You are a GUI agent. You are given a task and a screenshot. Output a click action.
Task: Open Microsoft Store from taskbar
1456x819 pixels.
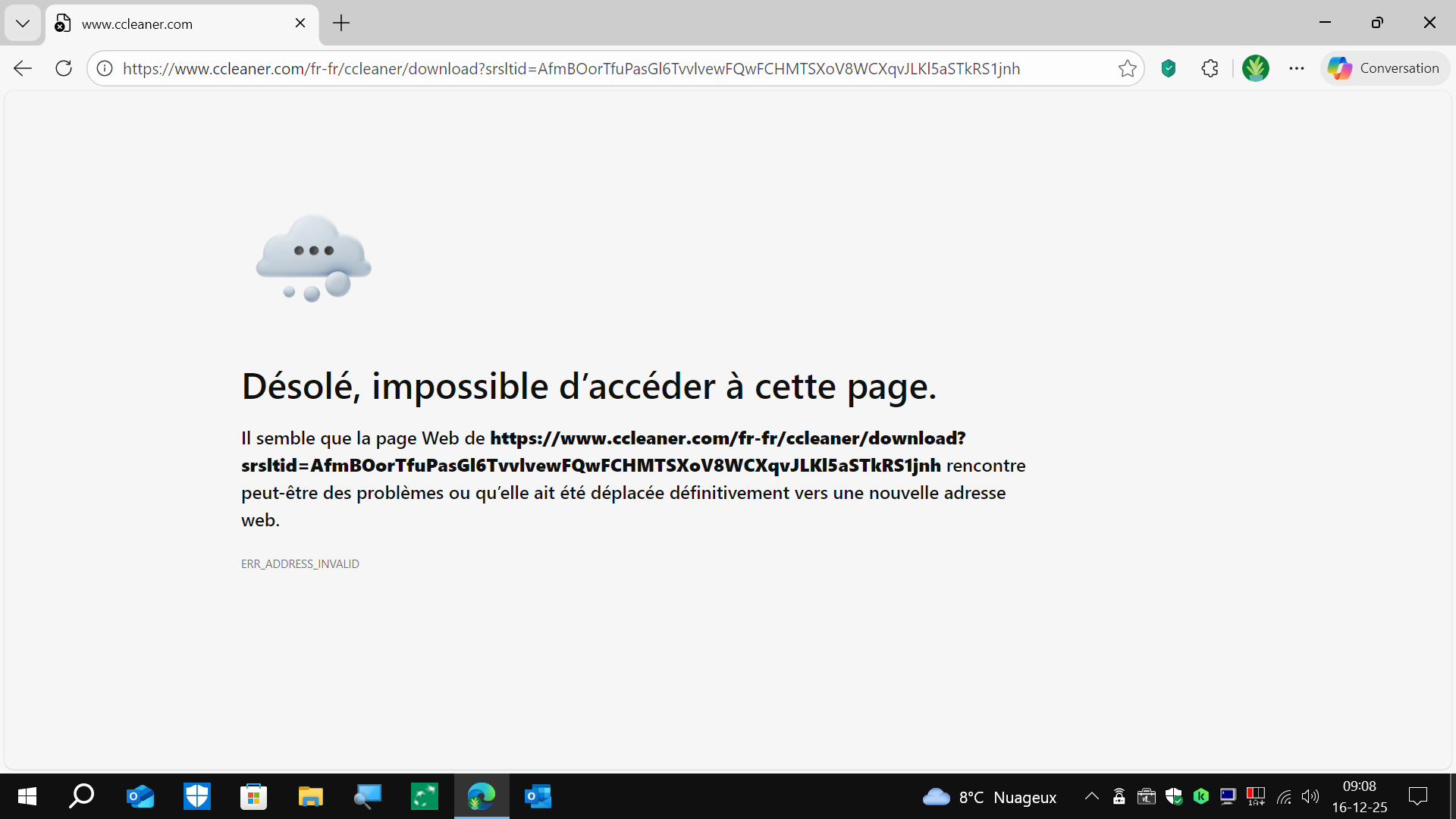(253, 796)
